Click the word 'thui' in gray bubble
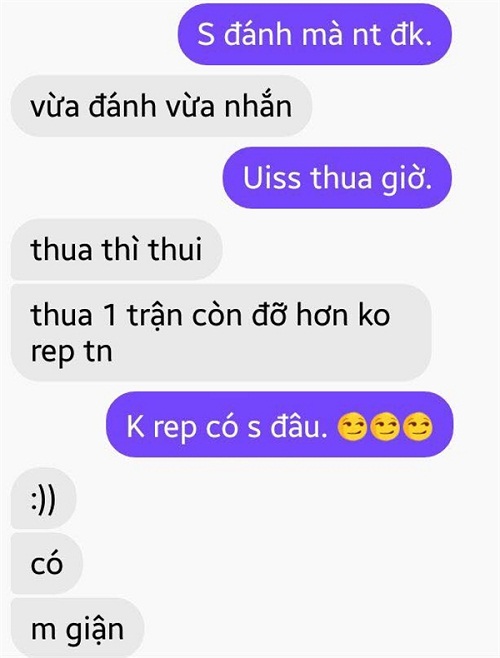This screenshot has width=500, height=658. tap(176, 249)
